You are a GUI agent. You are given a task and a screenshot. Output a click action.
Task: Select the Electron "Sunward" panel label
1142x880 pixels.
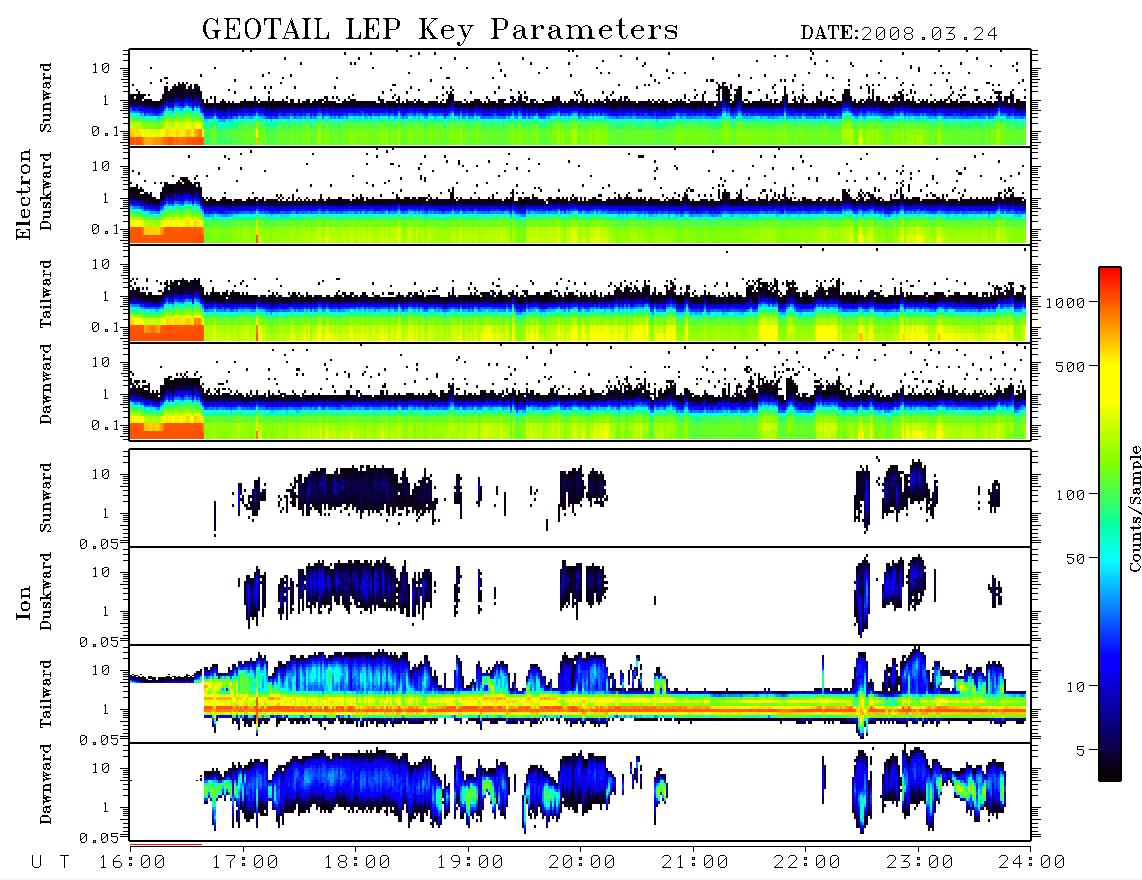click(46, 98)
